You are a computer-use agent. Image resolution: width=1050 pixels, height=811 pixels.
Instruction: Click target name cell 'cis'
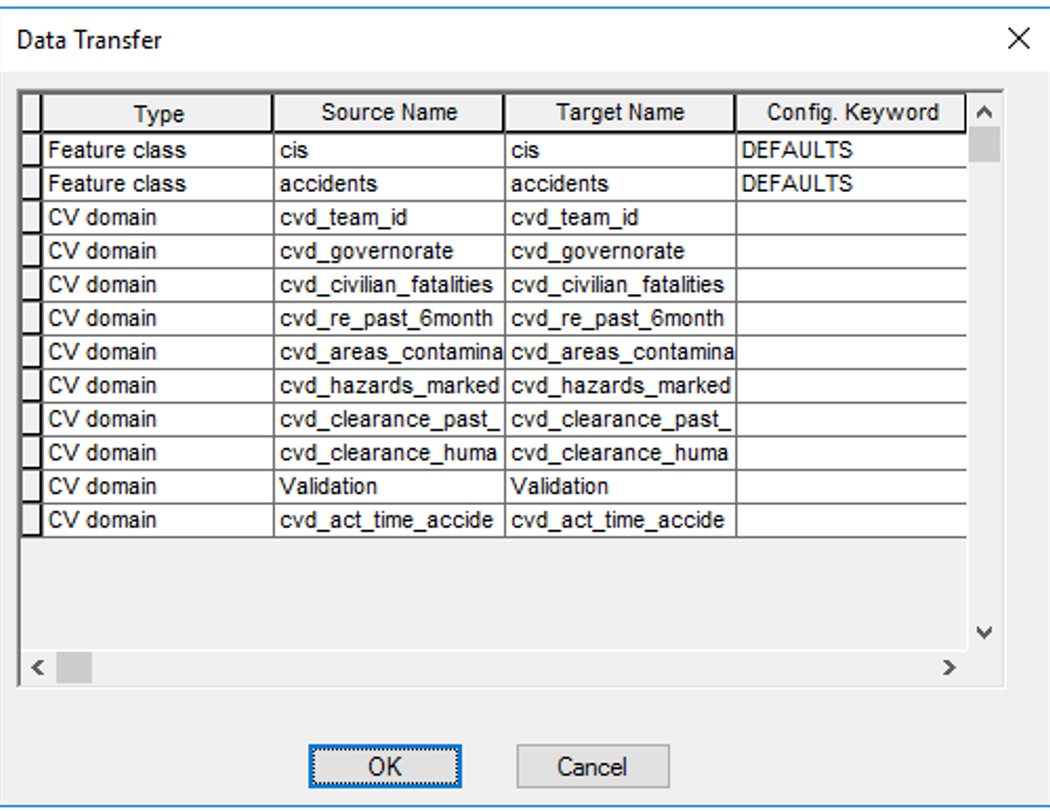[620, 150]
